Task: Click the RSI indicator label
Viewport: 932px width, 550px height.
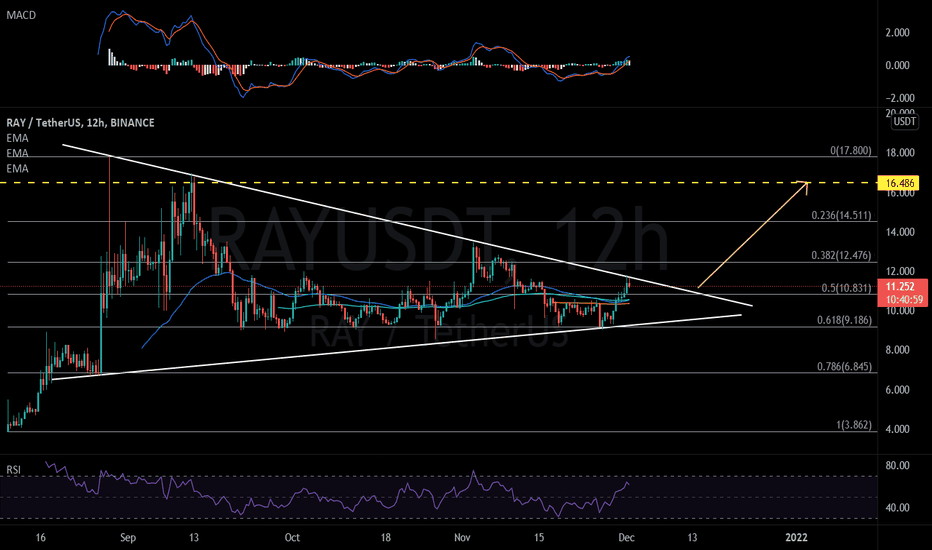Action: [x=13, y=470]
